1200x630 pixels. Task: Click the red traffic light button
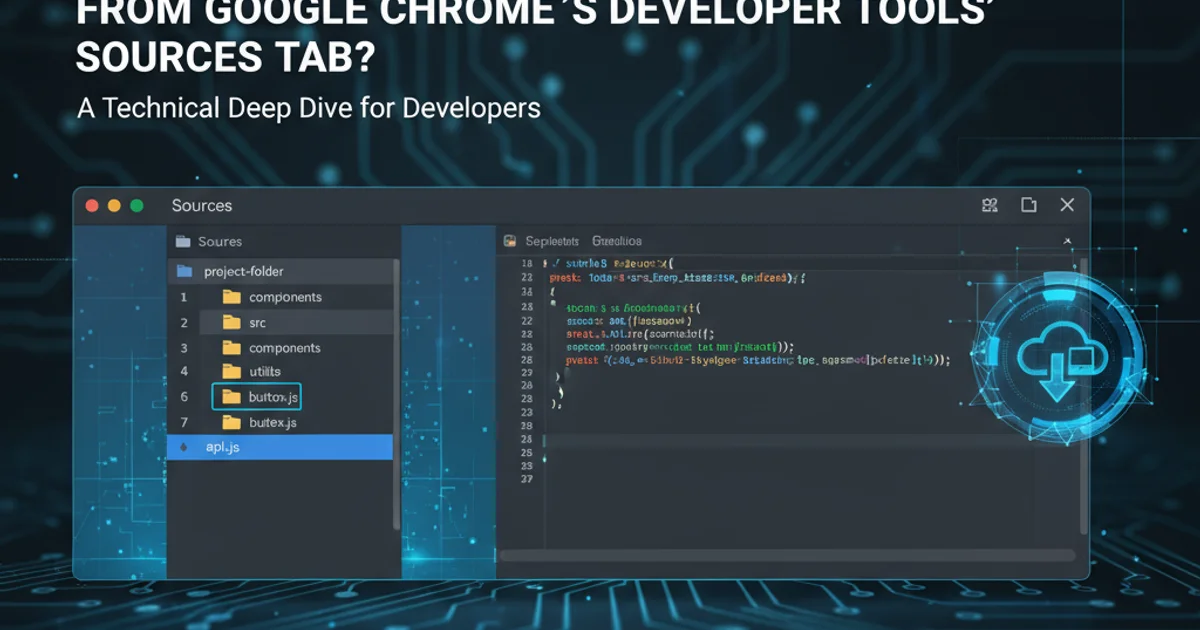pos(92,205)
